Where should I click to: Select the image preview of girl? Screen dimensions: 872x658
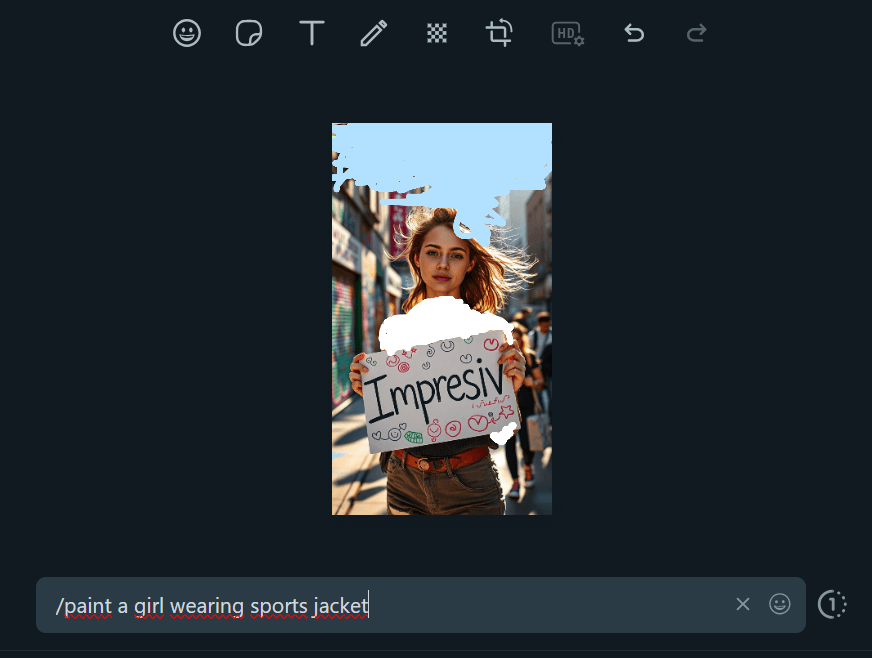coord(442,319)
